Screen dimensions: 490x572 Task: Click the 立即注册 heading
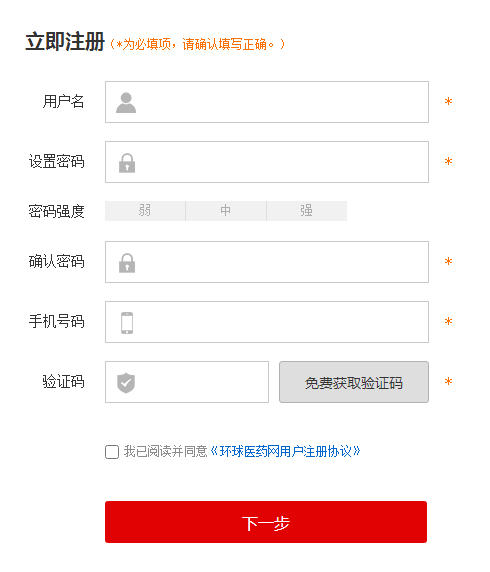65,42
